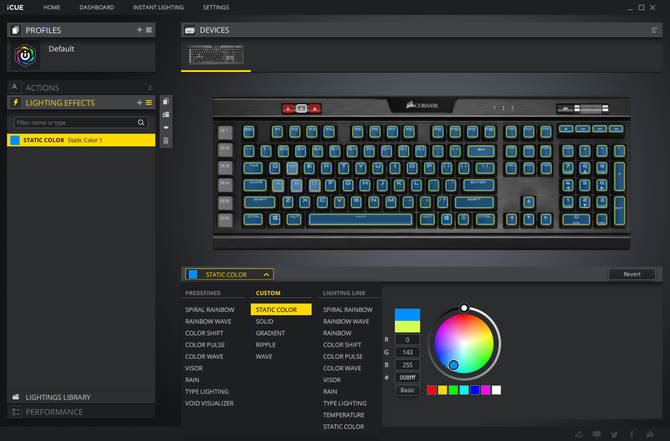Expand the Performance section

point(81,412)
